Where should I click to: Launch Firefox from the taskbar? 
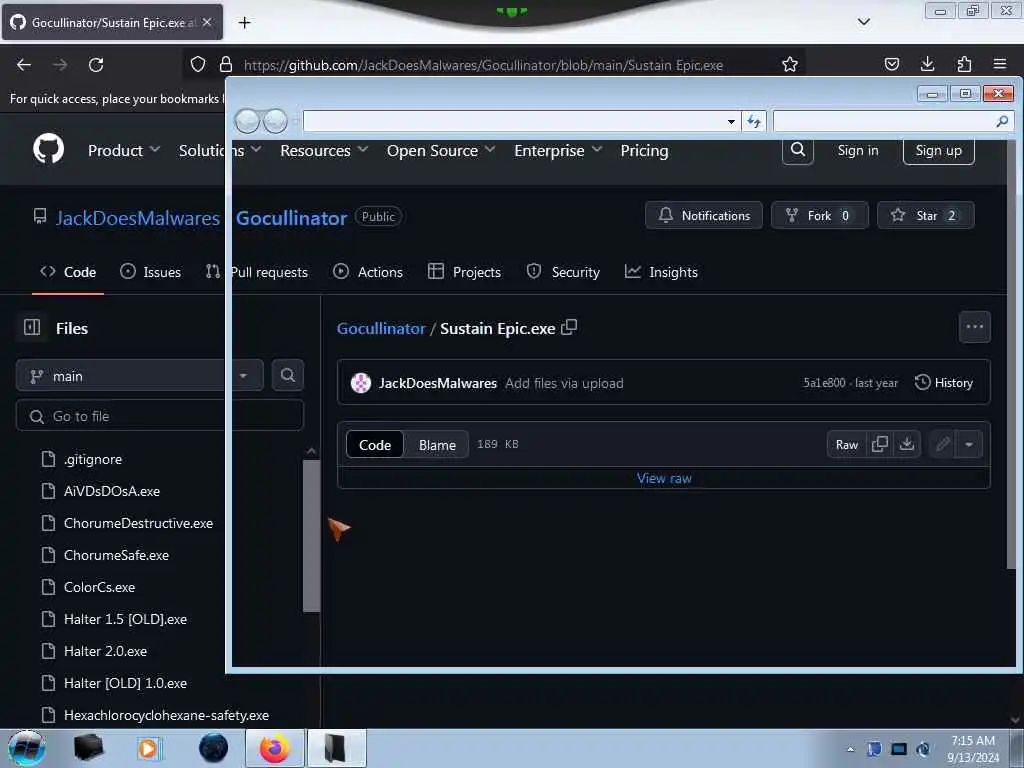tap(274, 748)
